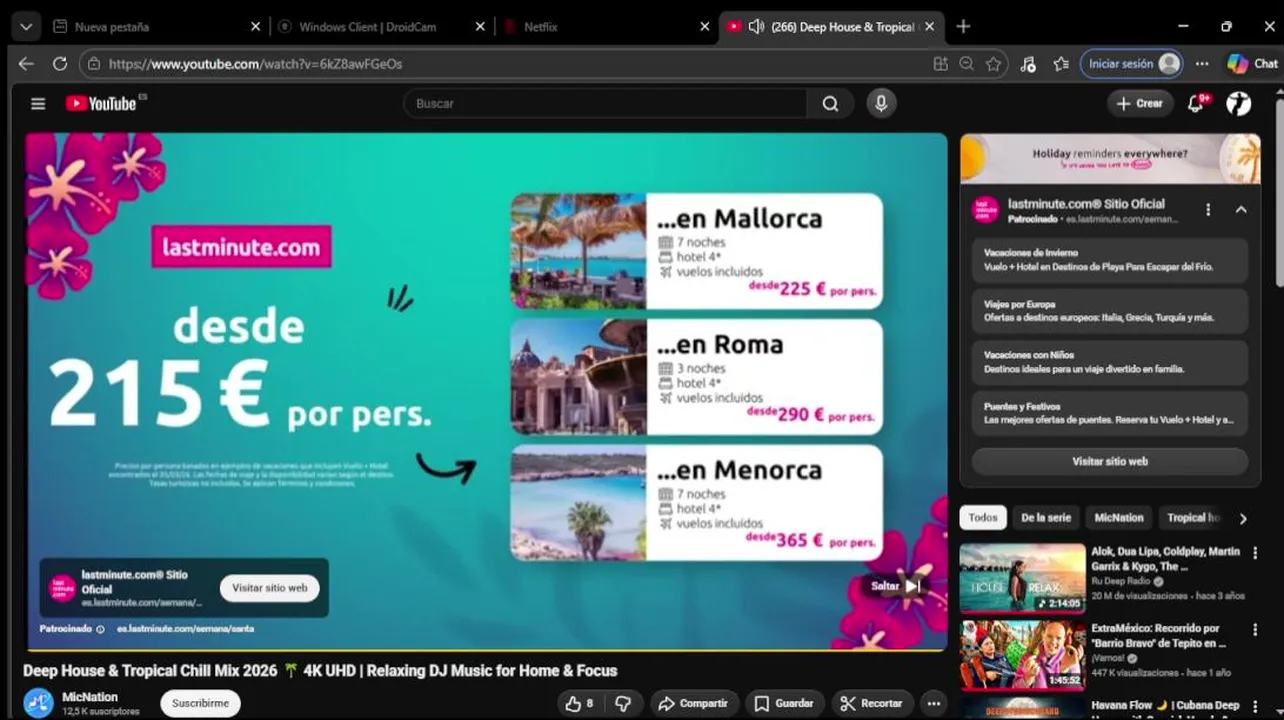Image resolution: width=1284 pixels, height=720 pixels.
Task: Click the Suscribirme button
Action: coord(200,703)
